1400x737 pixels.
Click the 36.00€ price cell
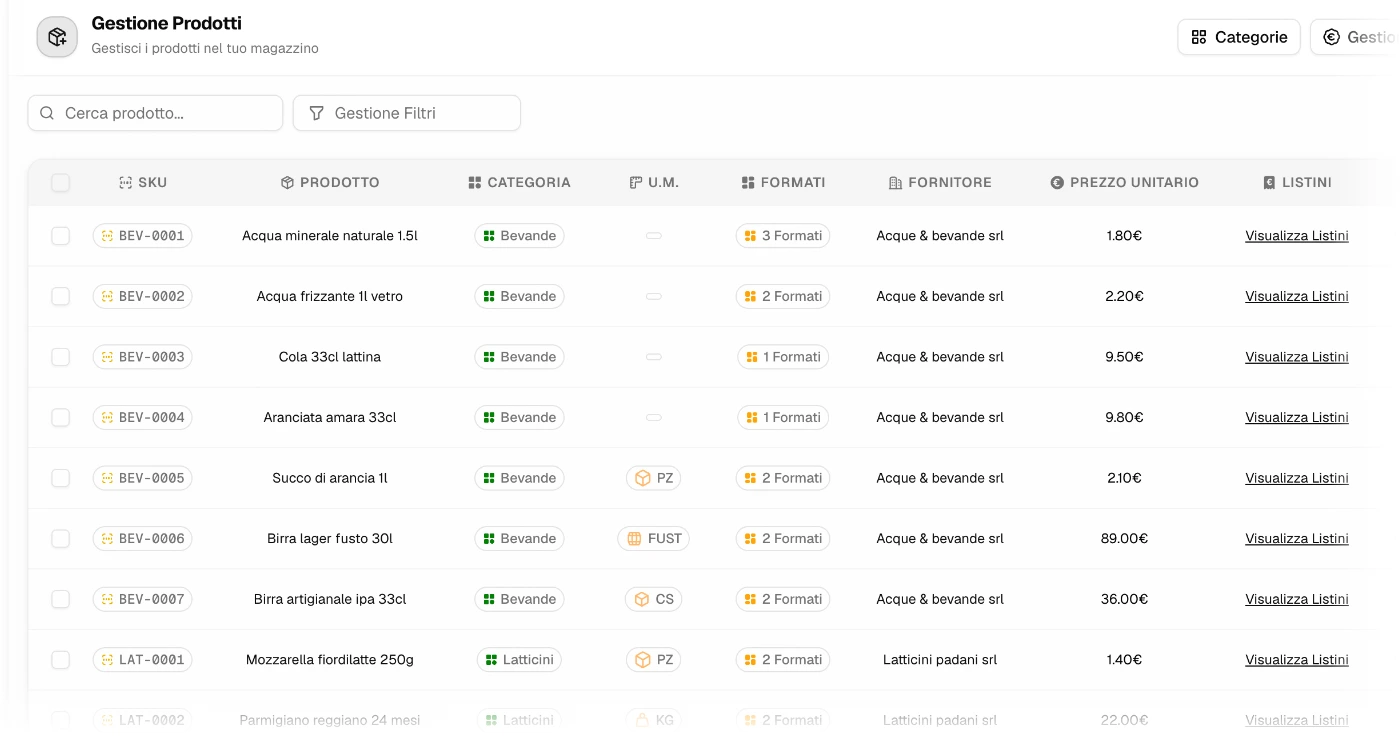point(1124,599)
